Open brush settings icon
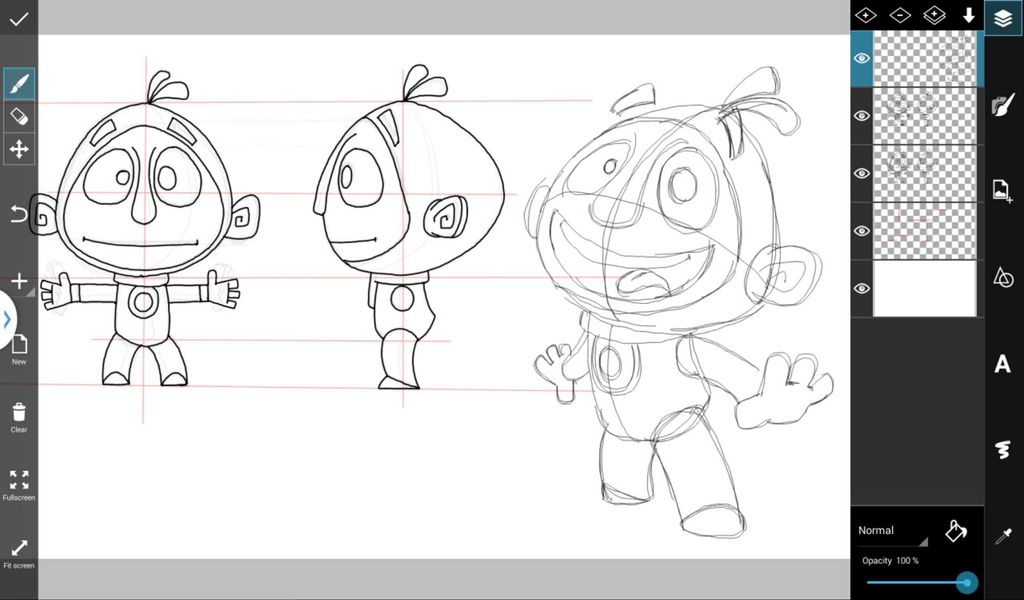The height and width of the screenshot is (600, 1024). tap(1003, 104)
